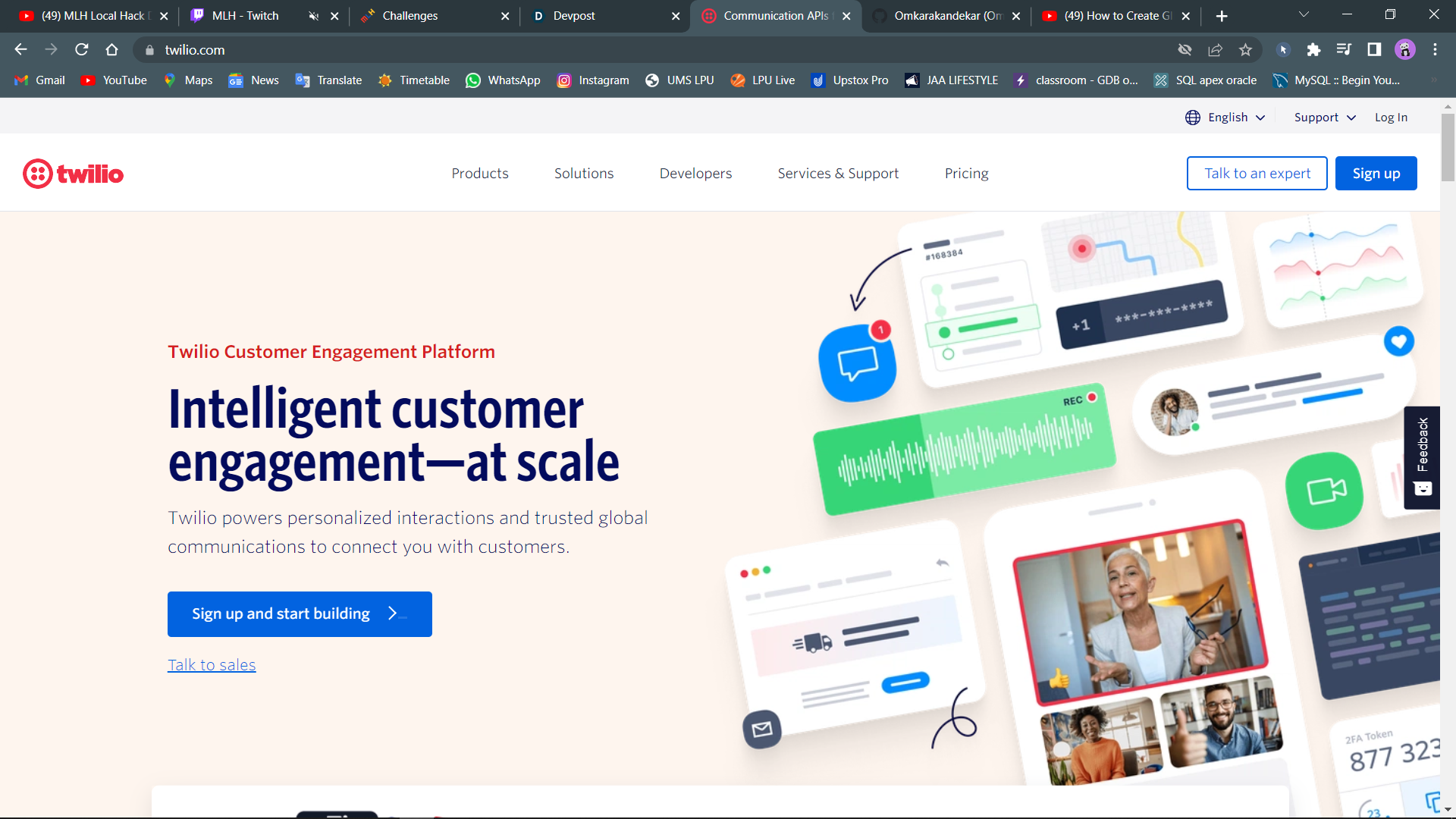Open the side panel icon
Viewport: 1456px width, 819px height.
[x=1374, y=50]
